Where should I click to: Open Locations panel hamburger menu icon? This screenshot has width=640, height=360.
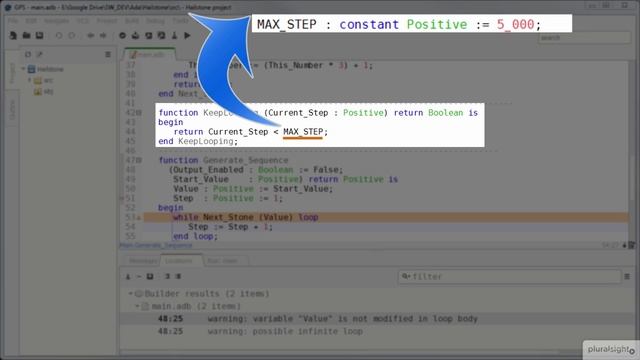(x=627, y=276)
